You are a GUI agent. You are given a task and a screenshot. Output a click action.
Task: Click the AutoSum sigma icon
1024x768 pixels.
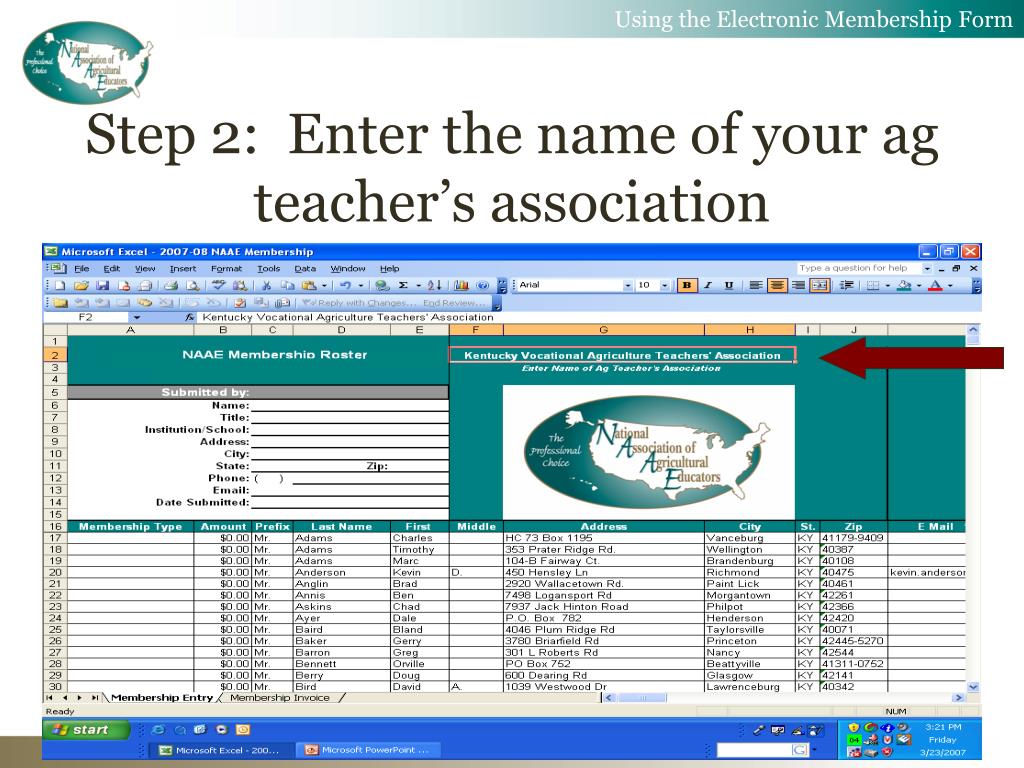click(x=404, y=285)
